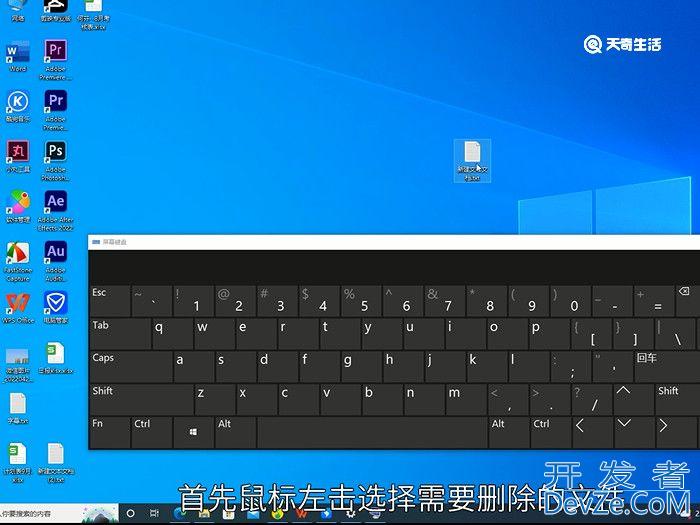700x525 pixels.
Task: Select the red 丸 tool shortcut
Action: click(x=18, y=156)
